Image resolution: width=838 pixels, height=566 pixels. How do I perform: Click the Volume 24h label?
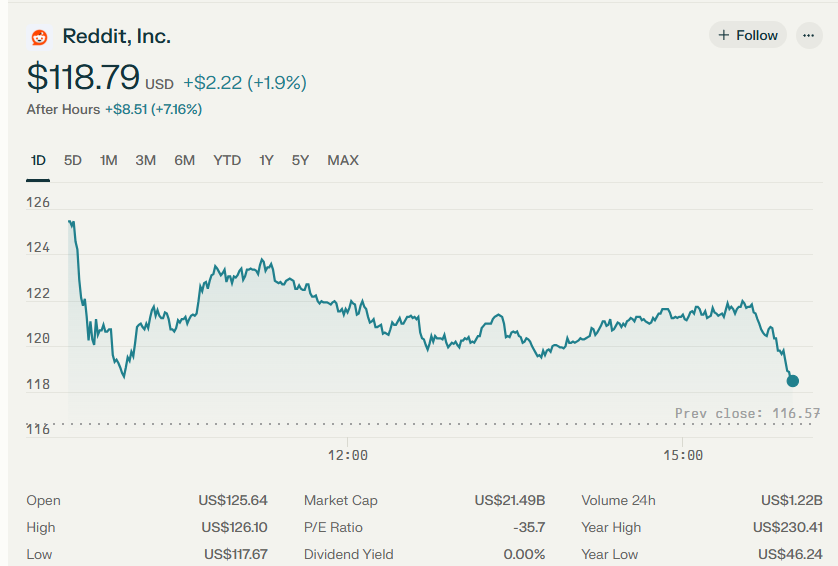click(618, 500)
